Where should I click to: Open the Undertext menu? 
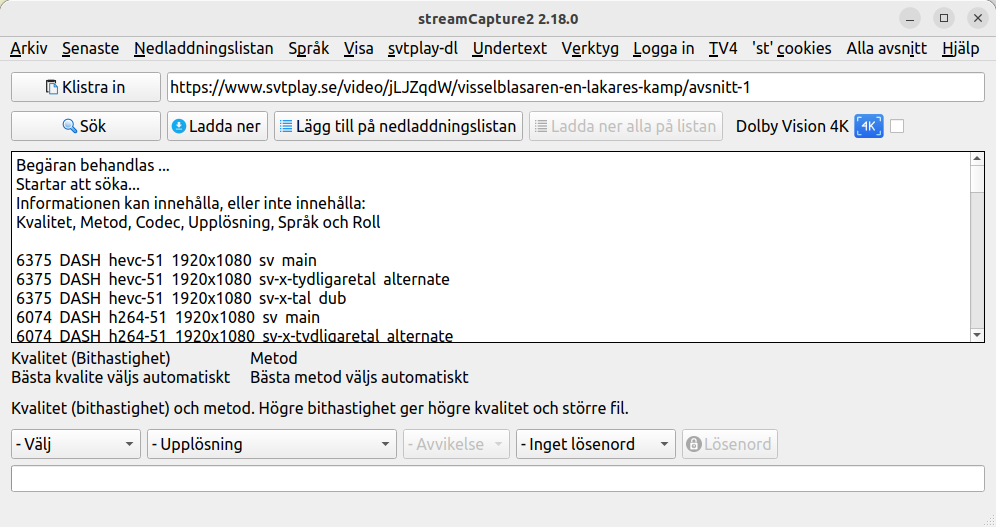tap(509, 48)
